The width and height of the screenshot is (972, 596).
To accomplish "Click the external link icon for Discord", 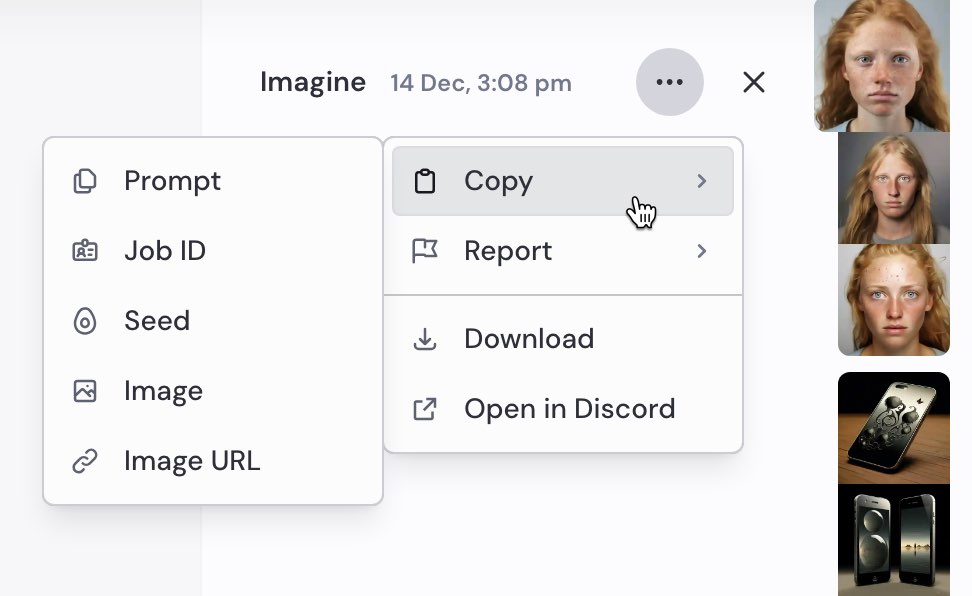I will pyautogui.click(x=425, y=409).
